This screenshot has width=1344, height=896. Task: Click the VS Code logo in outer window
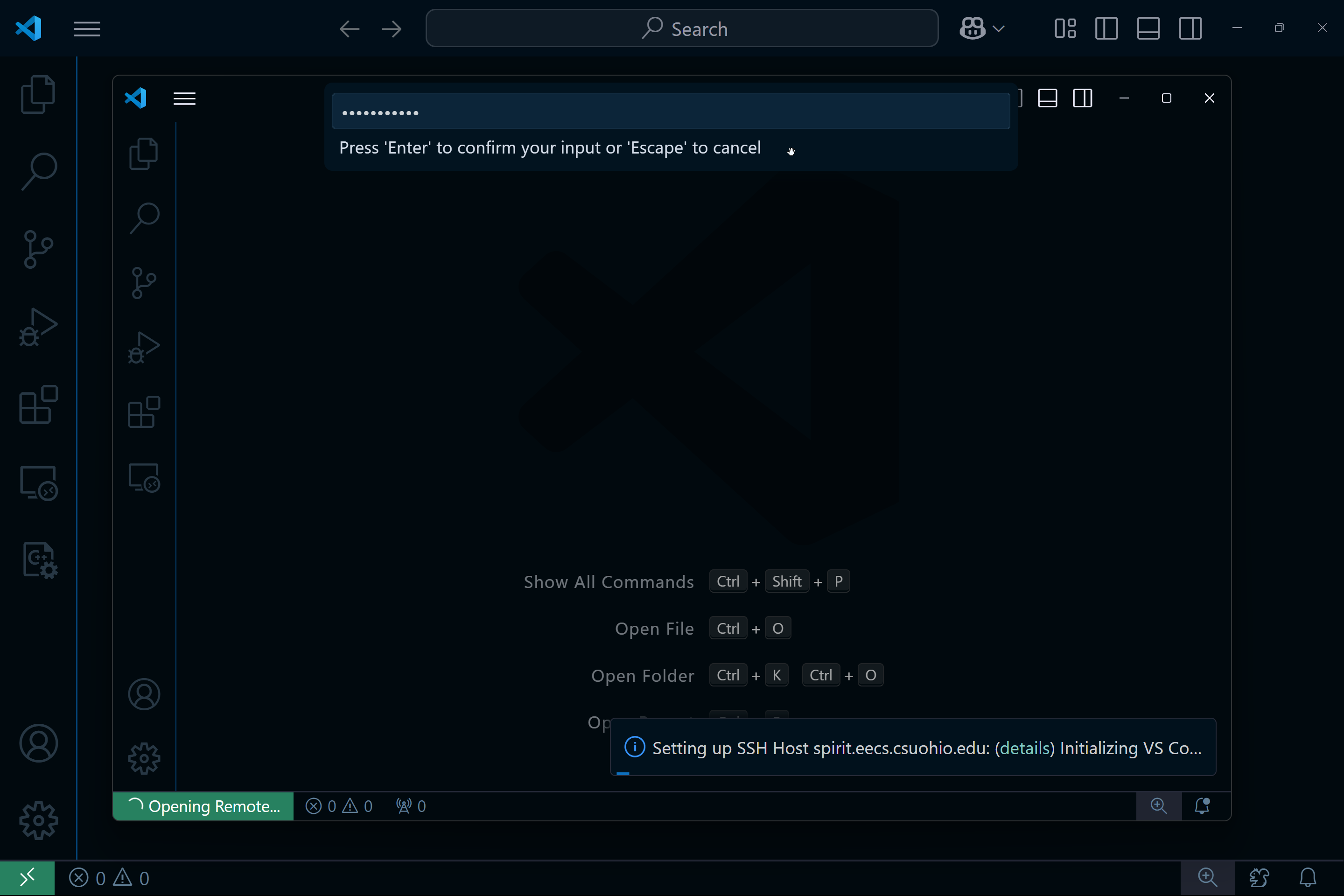[28, 28]
